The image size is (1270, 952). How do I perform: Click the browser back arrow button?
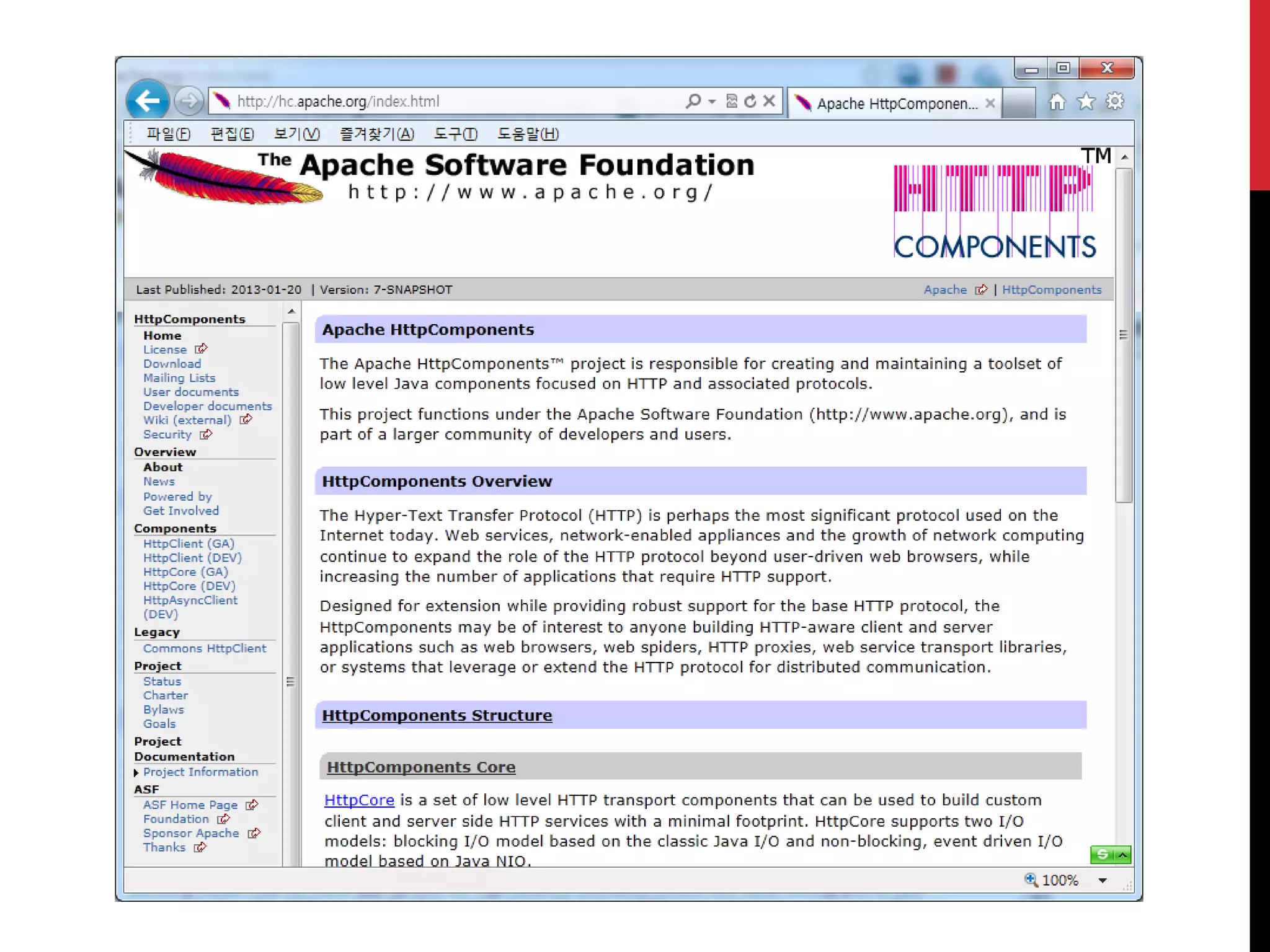[148, 101]
